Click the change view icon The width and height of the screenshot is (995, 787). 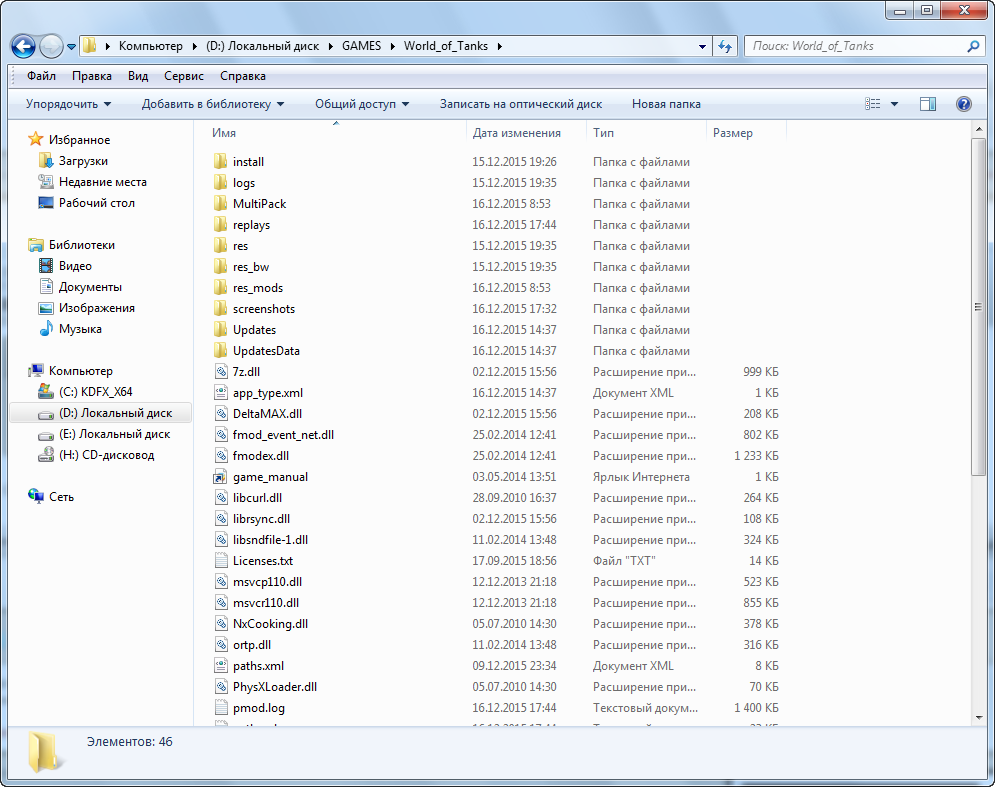pyautogui.click(x=873, y=104)
